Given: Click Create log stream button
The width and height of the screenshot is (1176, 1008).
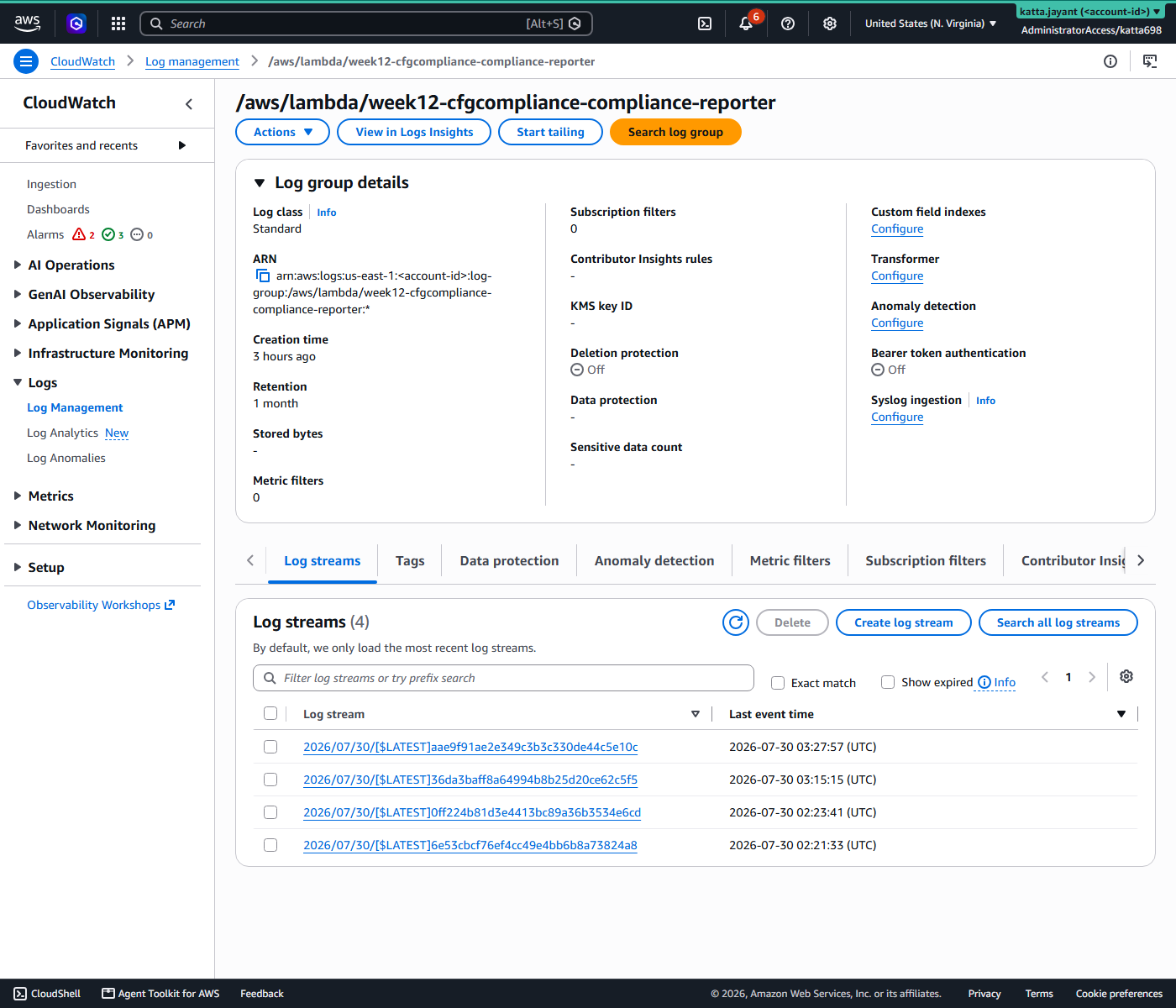Looking at the screenshot, I should pos(904,622).
